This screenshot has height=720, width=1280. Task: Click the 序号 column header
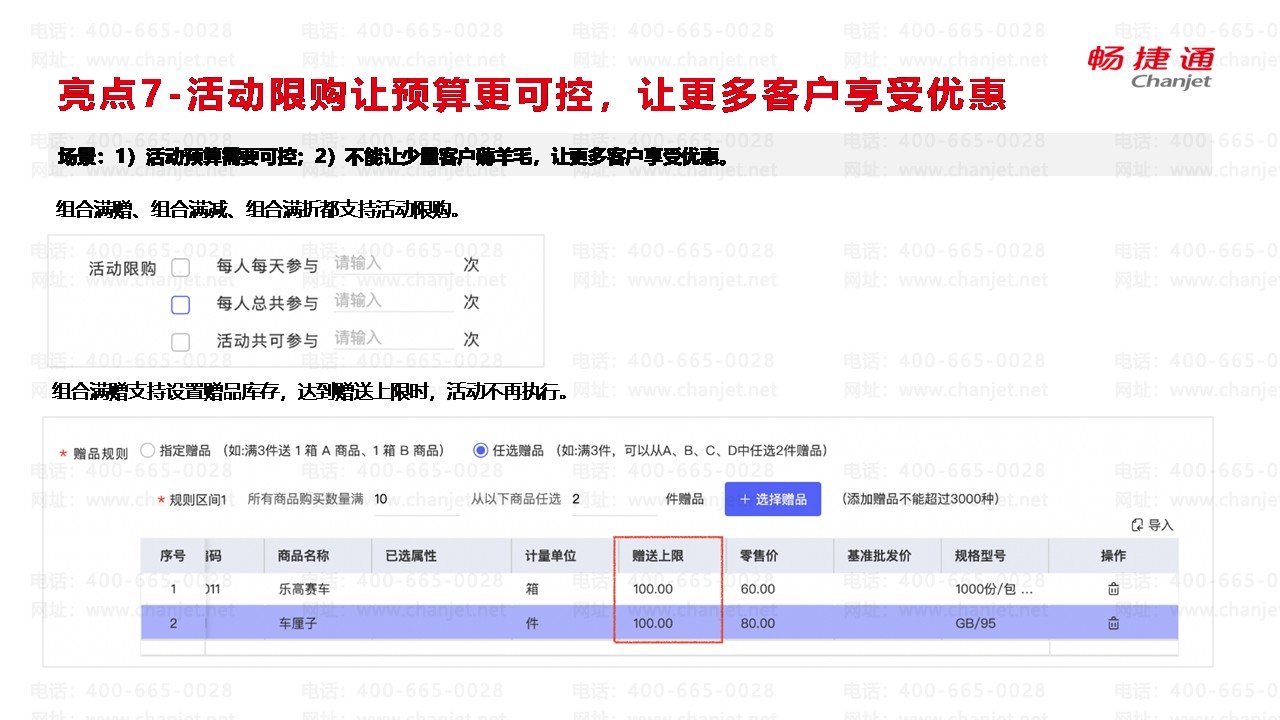pyautogui.click(x=173, y=556)
